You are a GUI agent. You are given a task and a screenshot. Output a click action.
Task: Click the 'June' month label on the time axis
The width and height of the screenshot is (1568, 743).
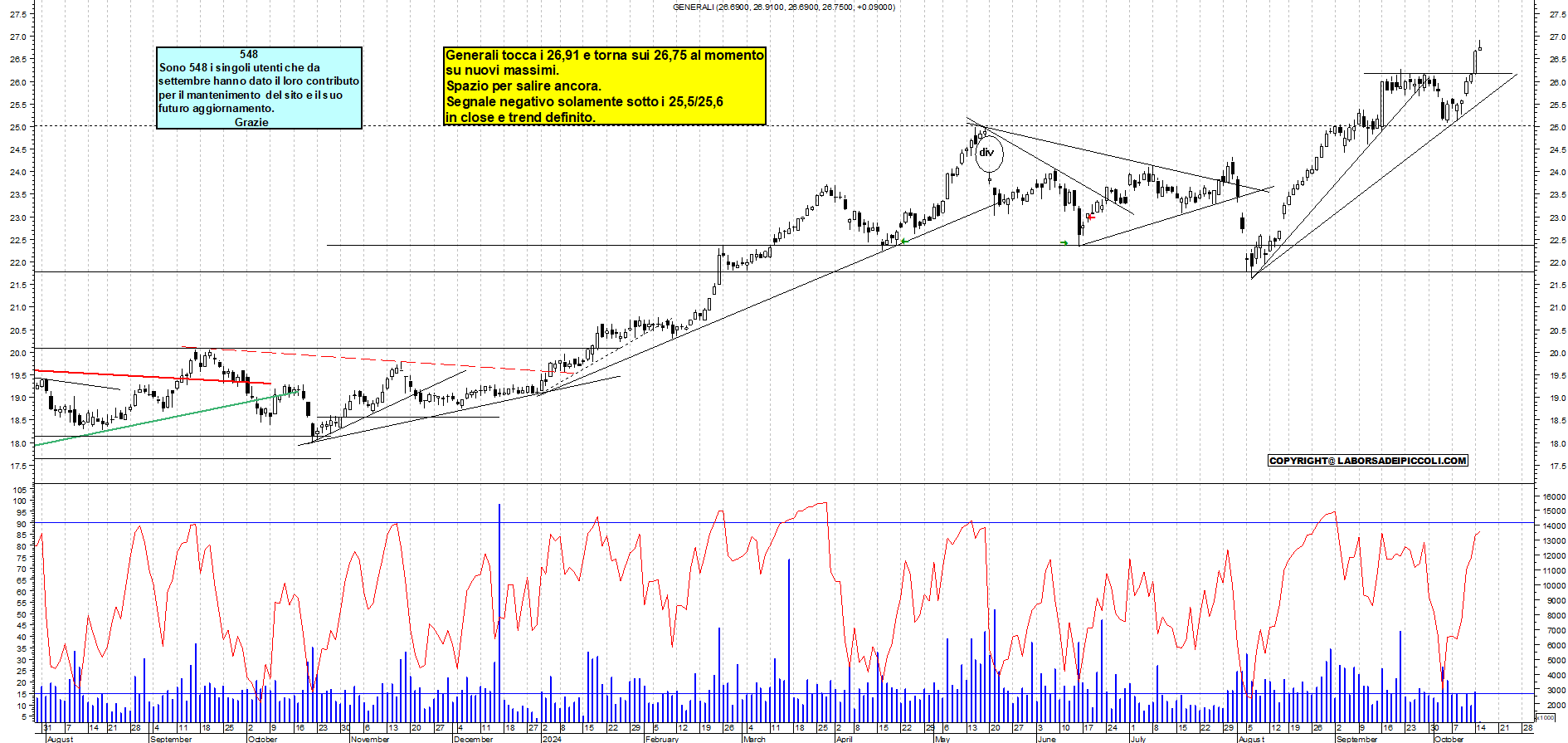click(x=1047, y=739)
